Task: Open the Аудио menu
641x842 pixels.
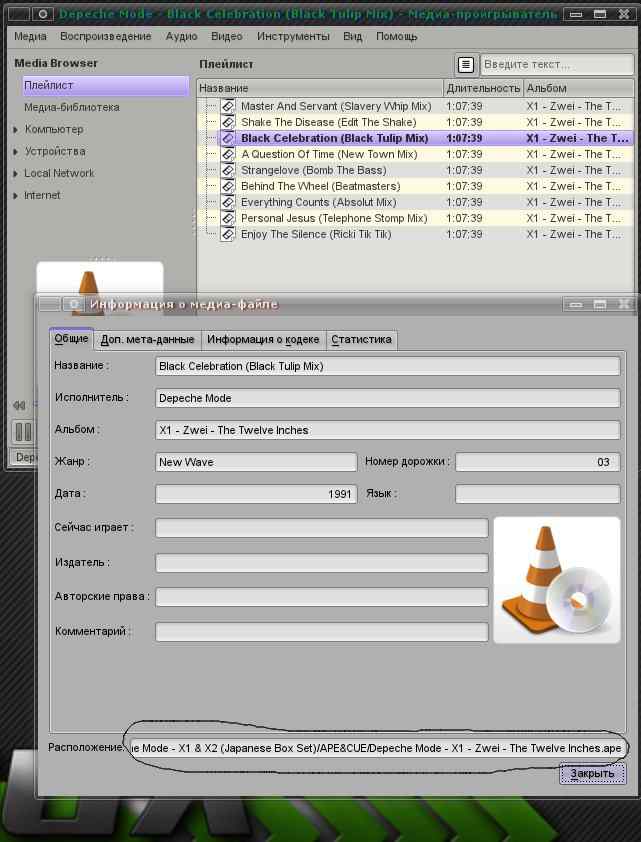Action: [x=181, y=37]
